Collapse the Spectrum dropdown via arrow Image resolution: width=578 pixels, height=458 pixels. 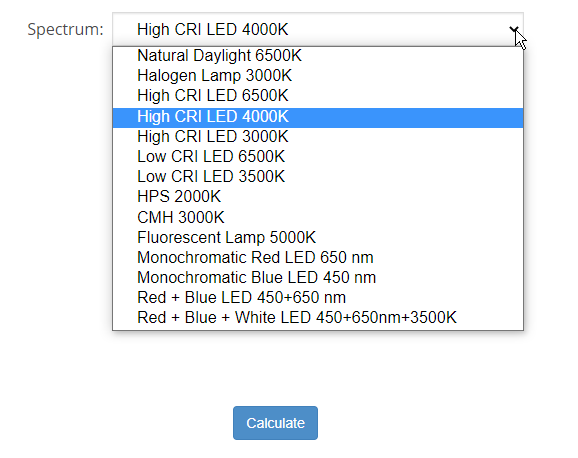[514, 29]
